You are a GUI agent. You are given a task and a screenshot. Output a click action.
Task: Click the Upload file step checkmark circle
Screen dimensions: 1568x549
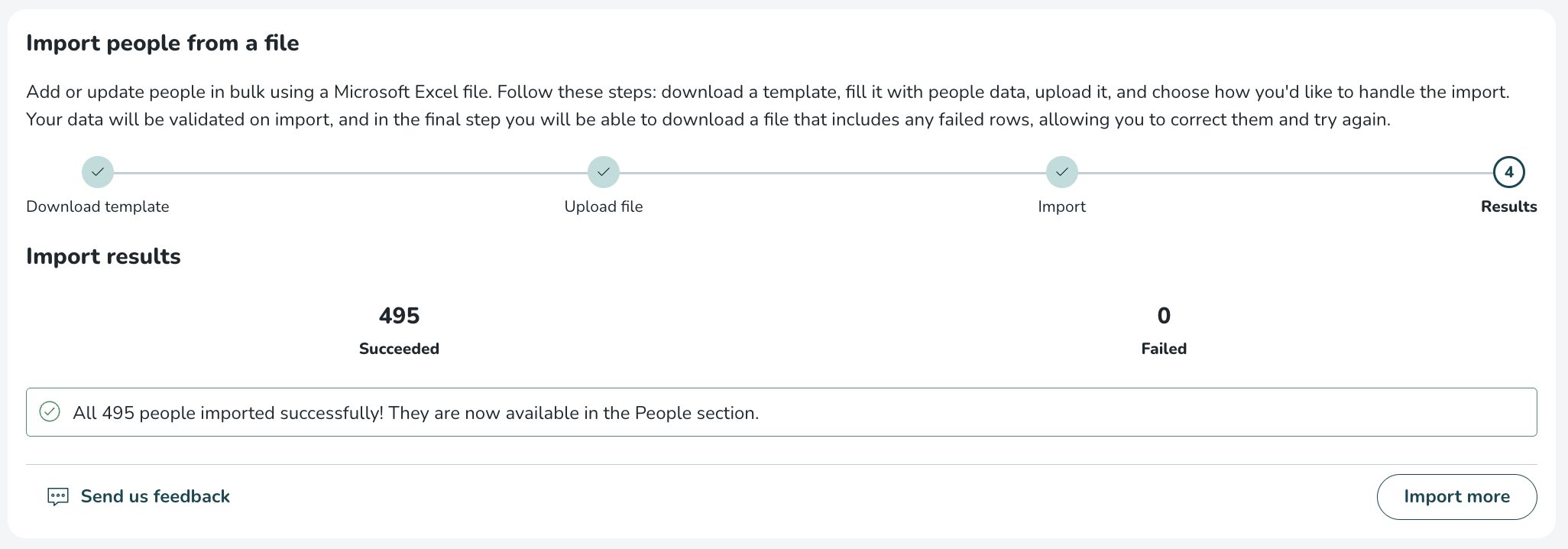pyautogui.click(x=604, y=172)
